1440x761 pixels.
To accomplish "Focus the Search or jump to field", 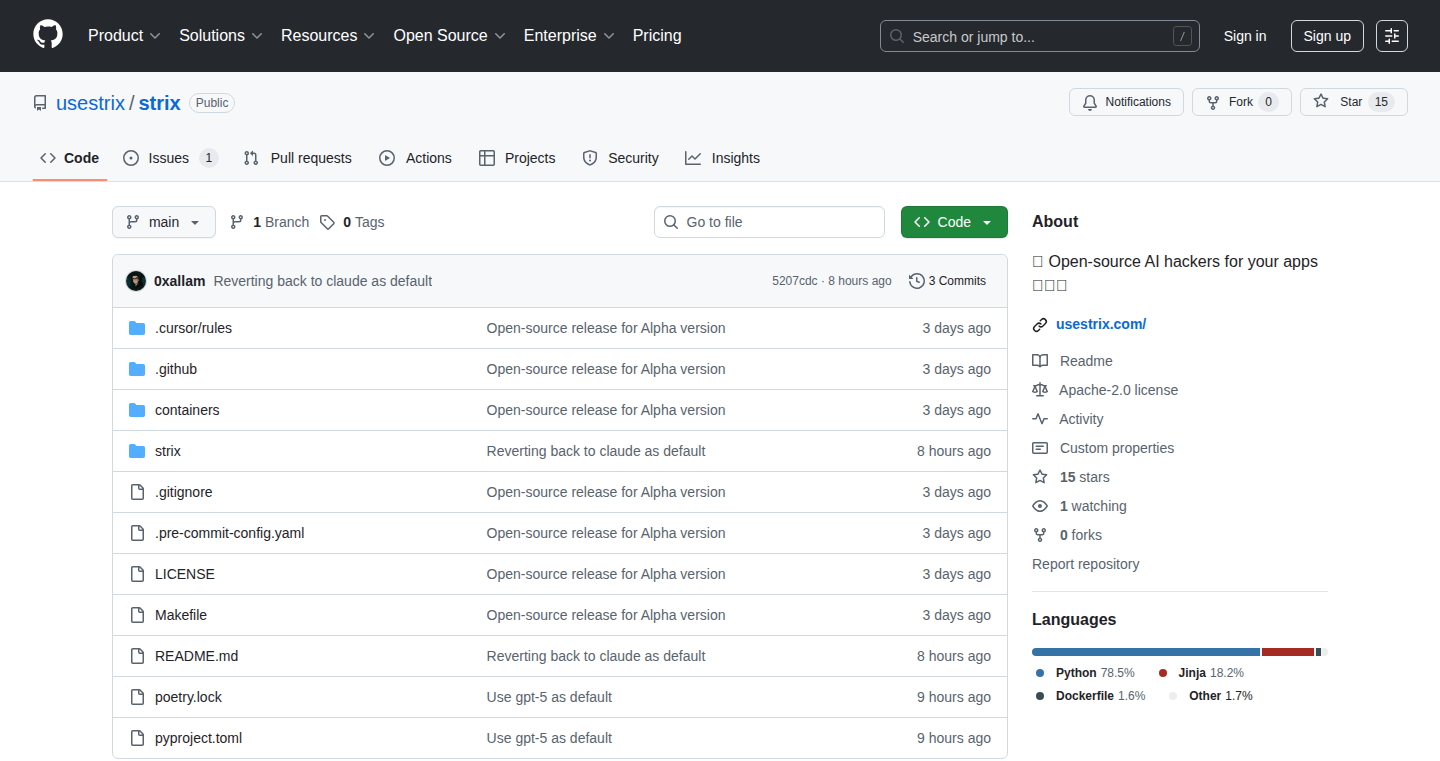I will pyautogui.click(x=1040, y=36).
